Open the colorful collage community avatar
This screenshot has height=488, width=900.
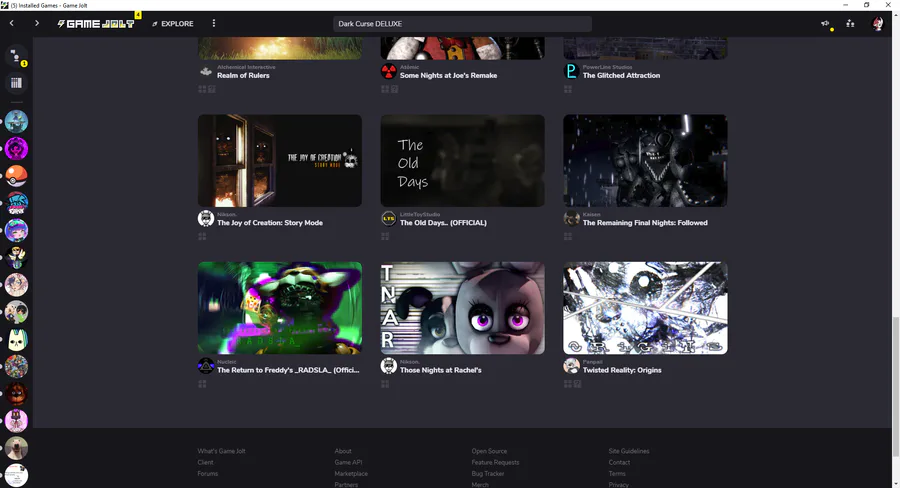[16, 366]
